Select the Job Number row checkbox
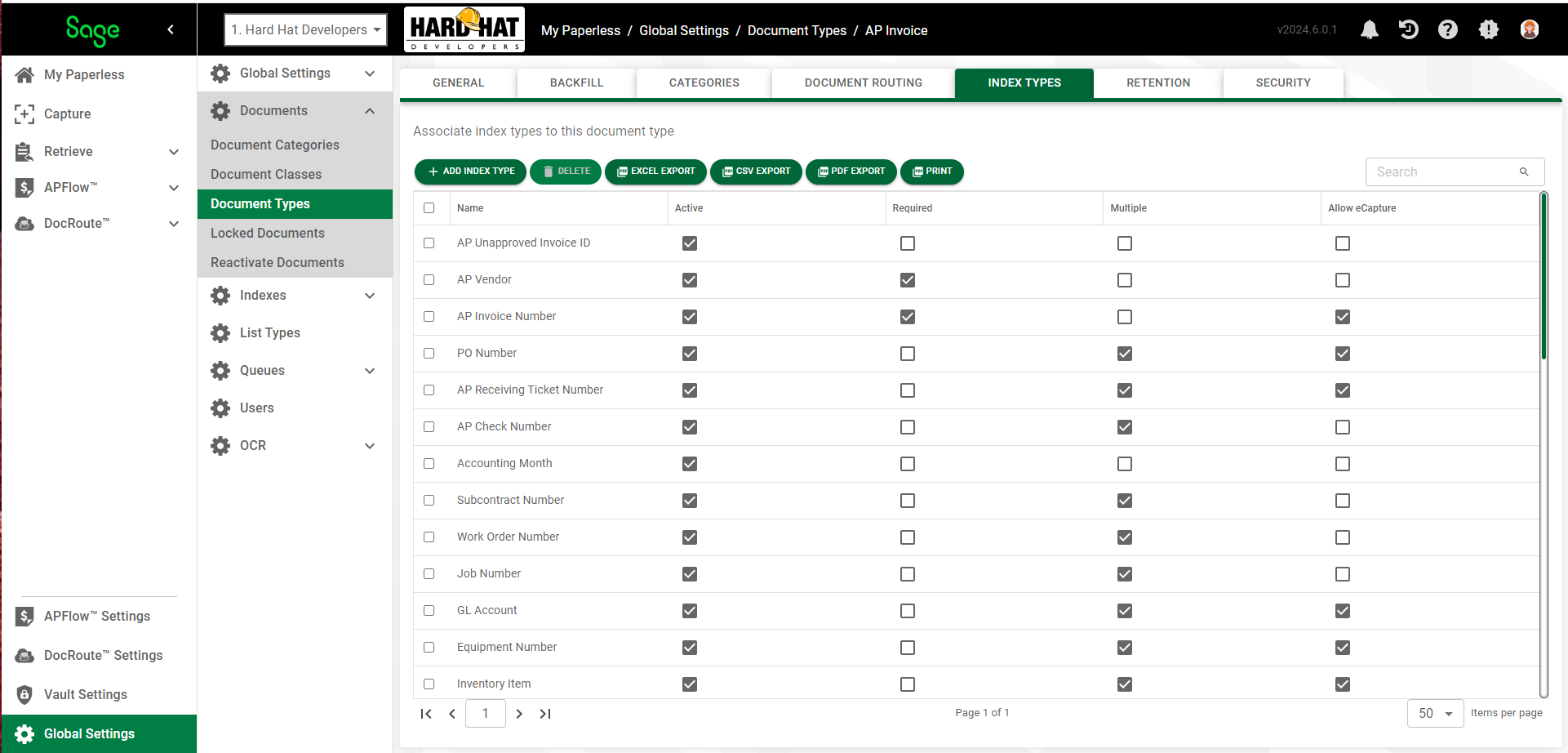 coord(429,574)
